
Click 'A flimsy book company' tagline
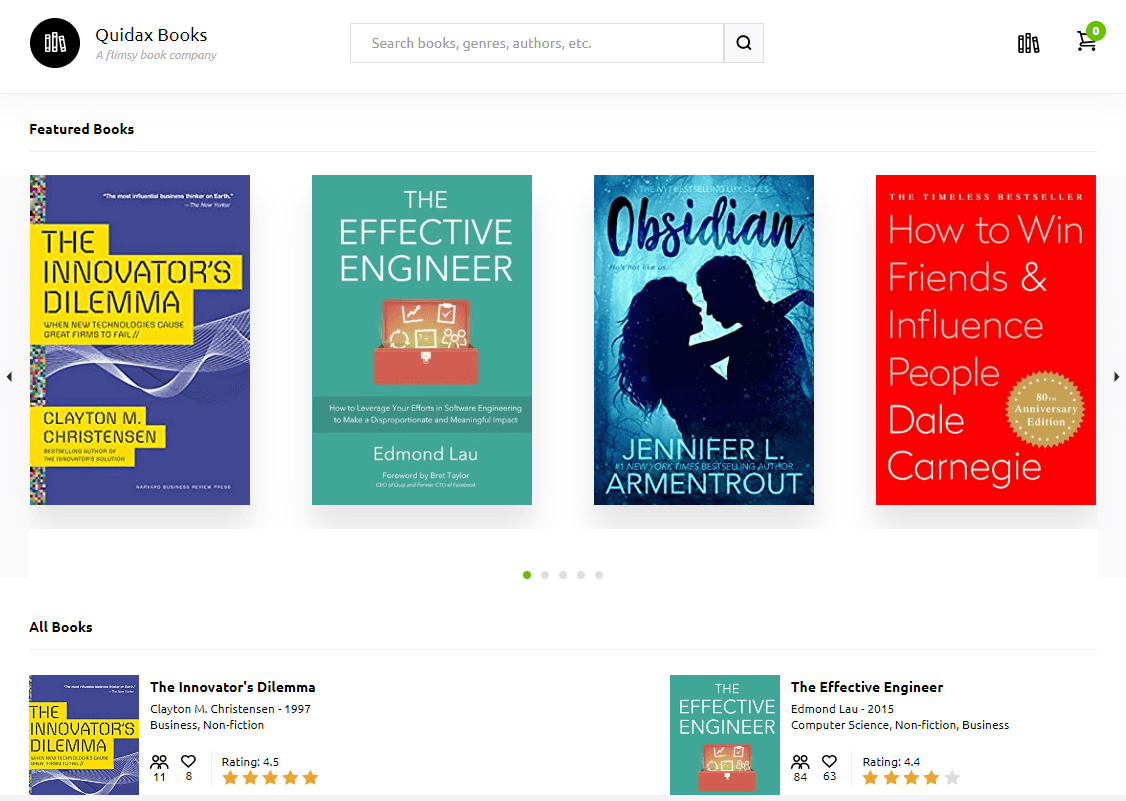click(156, 55)
